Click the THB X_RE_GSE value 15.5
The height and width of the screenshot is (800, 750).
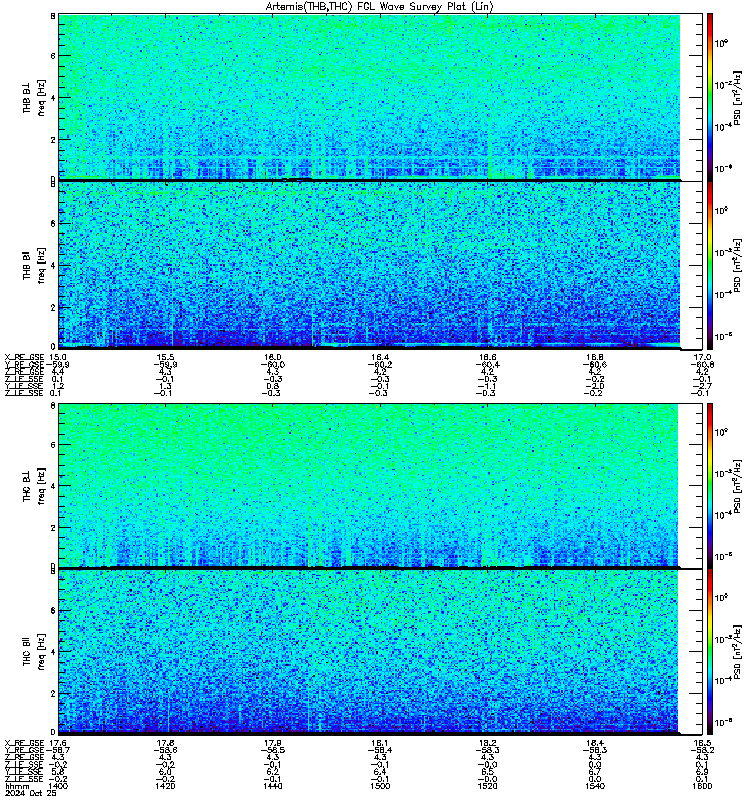[x=165, y=357]
